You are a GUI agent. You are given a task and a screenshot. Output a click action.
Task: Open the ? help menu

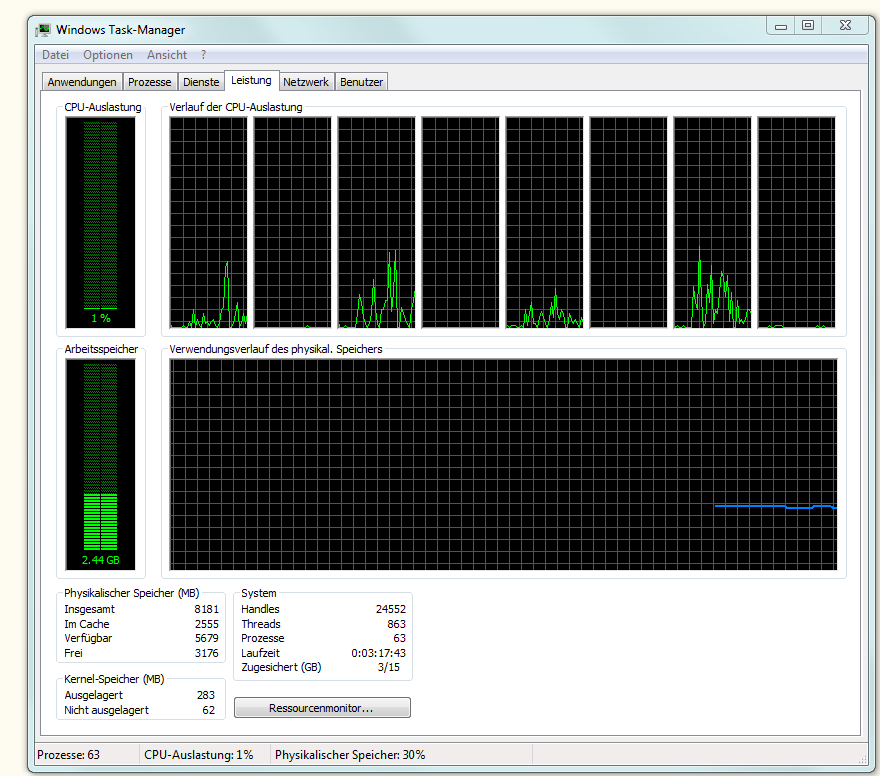coord(203,55)
